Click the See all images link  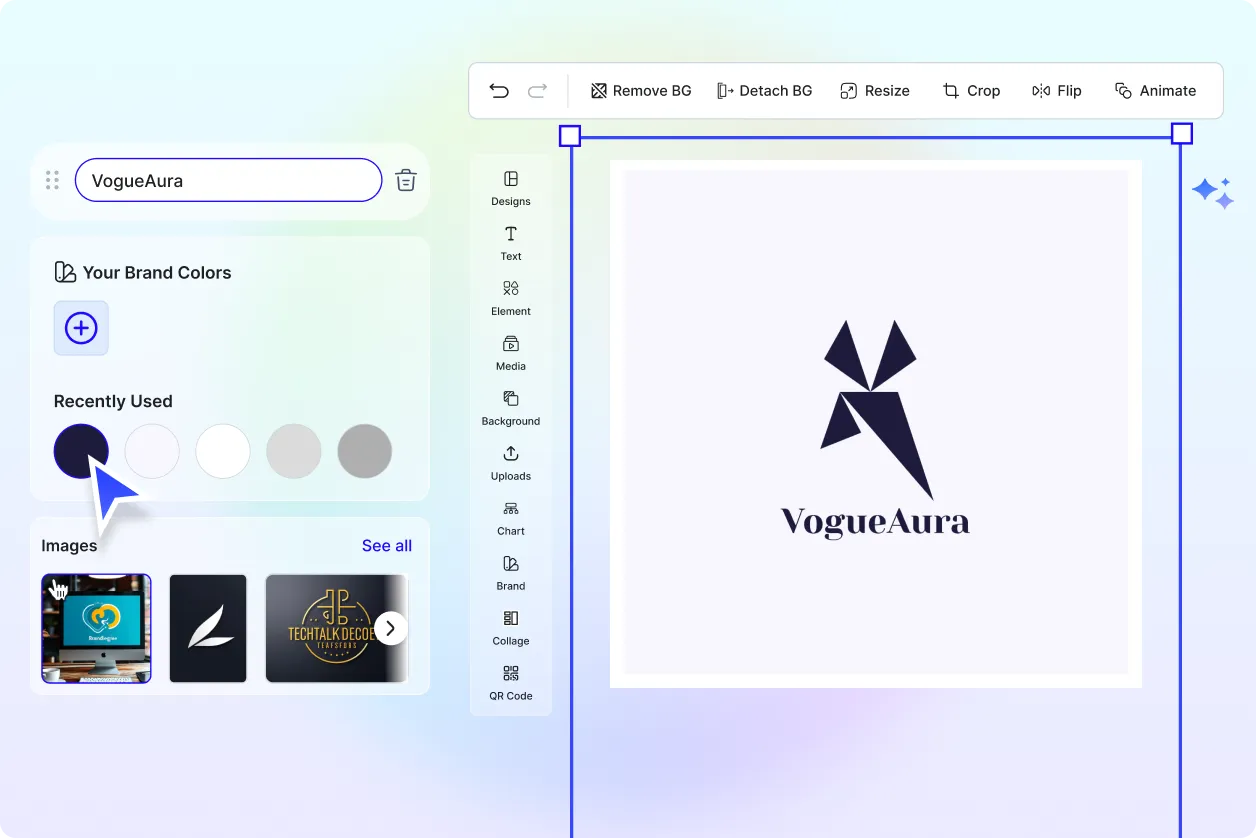pos(386,545)
